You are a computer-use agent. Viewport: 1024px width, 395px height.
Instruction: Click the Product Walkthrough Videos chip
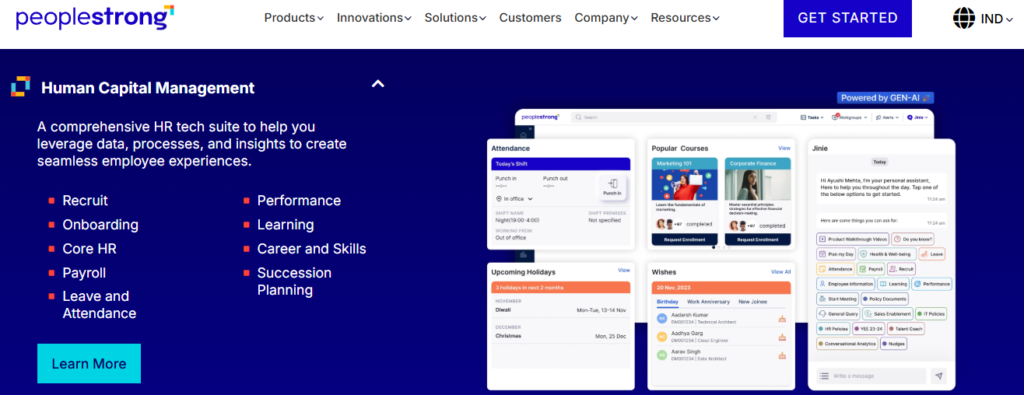(x=852, y=239)
